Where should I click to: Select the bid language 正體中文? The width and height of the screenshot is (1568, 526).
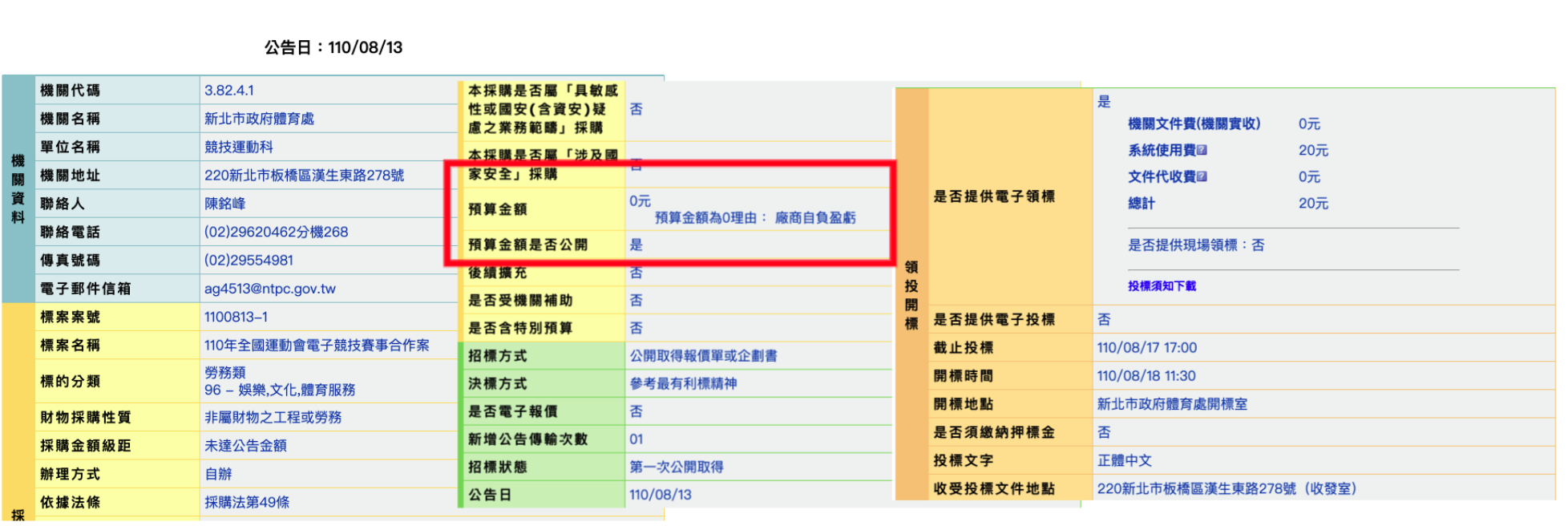pos(1125,460)
